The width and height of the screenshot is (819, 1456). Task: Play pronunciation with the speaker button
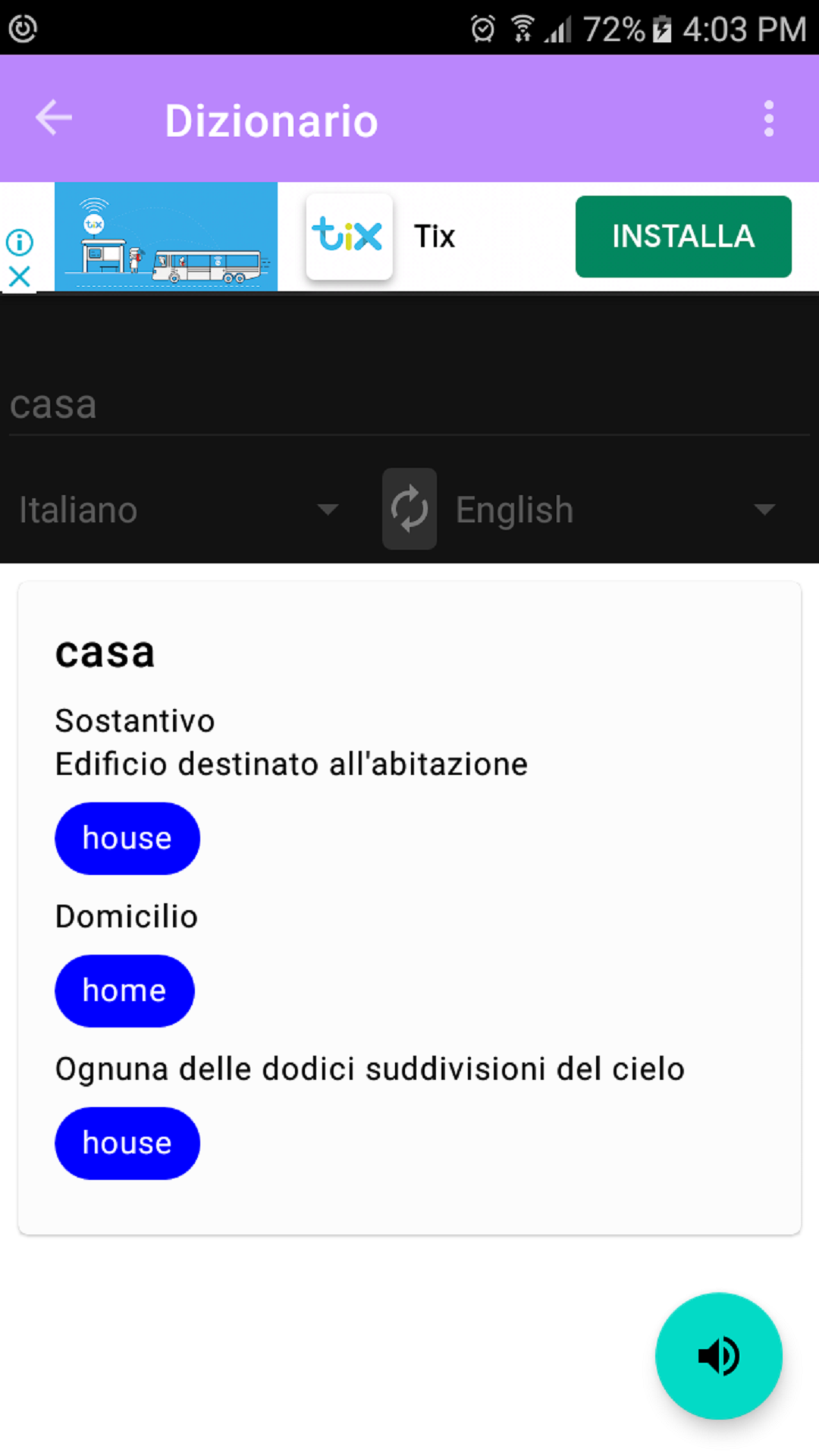tap(718, 1356)
